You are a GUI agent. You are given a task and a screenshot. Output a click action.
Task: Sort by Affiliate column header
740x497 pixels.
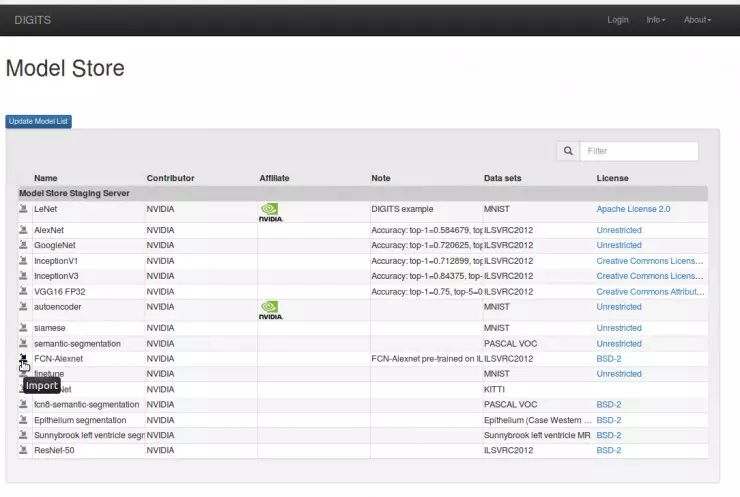point(274,178)
